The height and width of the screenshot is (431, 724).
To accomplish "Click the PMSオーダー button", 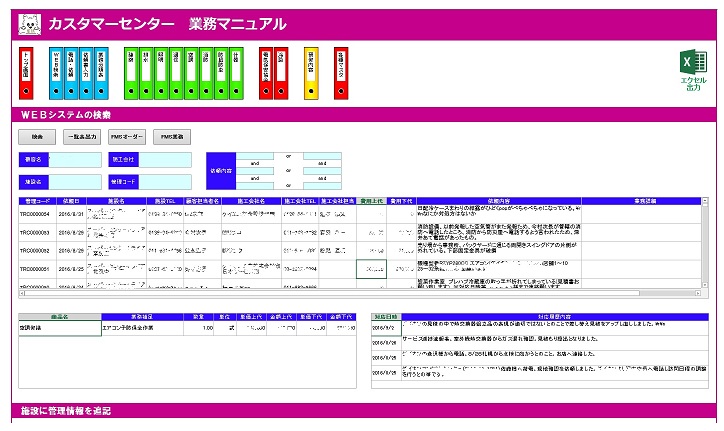I will 128,136.
